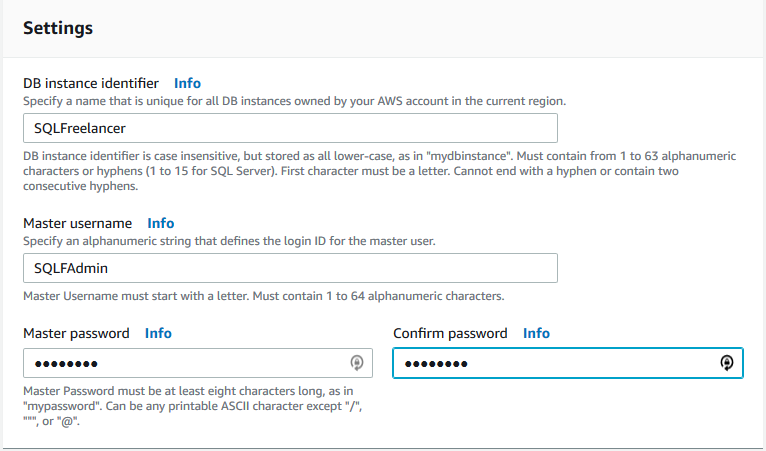The width and height of the screenshot is (766, 451).
Task: Open Info link beside Confirm password
Action: [536, 333]
